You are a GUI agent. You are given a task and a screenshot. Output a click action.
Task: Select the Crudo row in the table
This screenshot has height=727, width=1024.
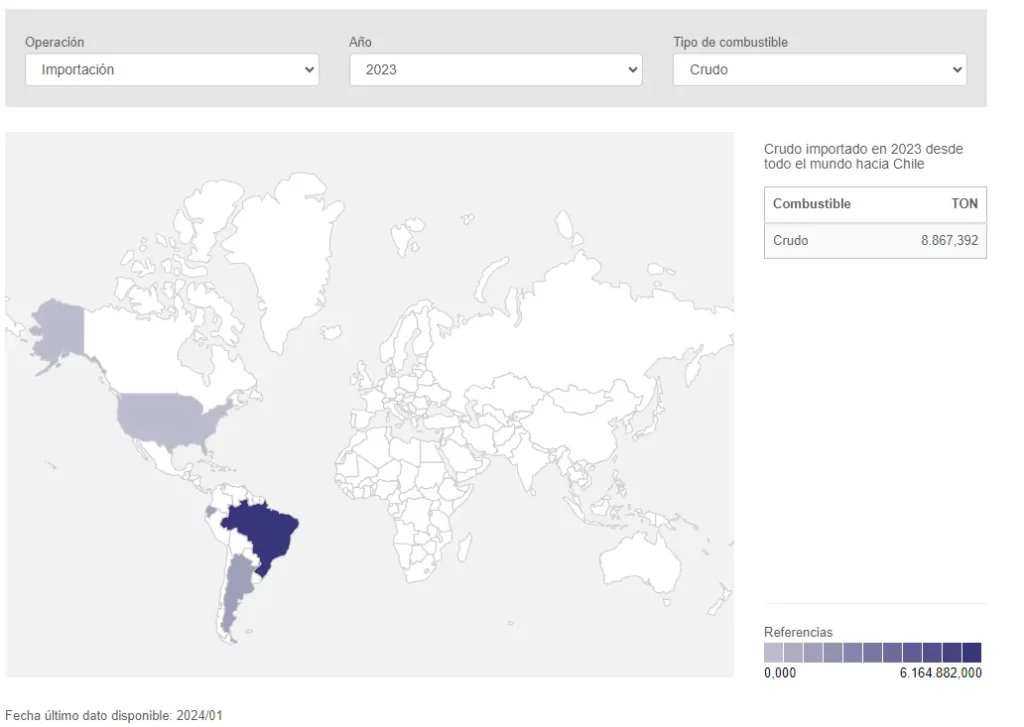pos(790,241)
